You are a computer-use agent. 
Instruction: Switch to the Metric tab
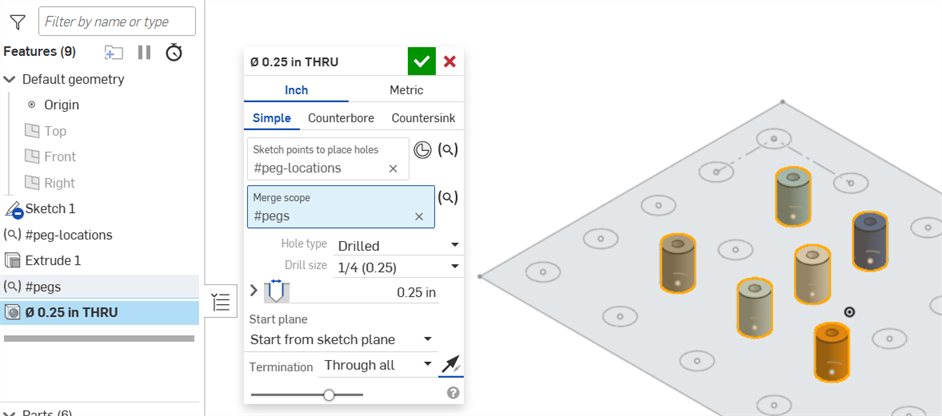406,90
